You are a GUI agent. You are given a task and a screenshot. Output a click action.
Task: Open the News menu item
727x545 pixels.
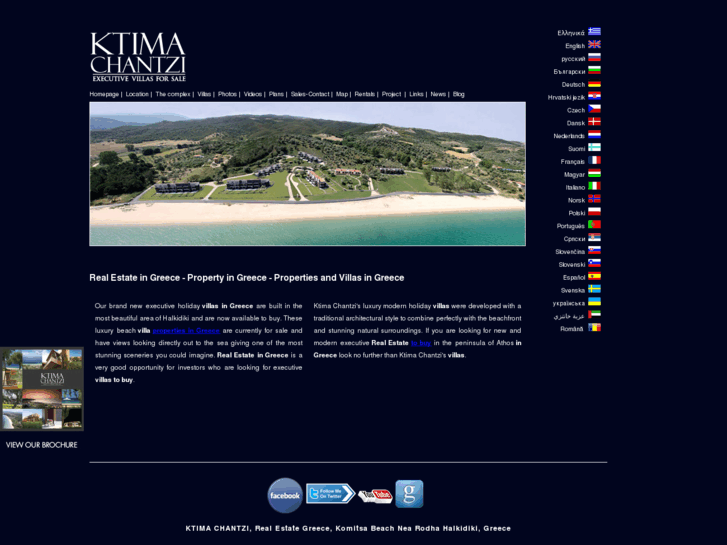(x=438, y=94)
